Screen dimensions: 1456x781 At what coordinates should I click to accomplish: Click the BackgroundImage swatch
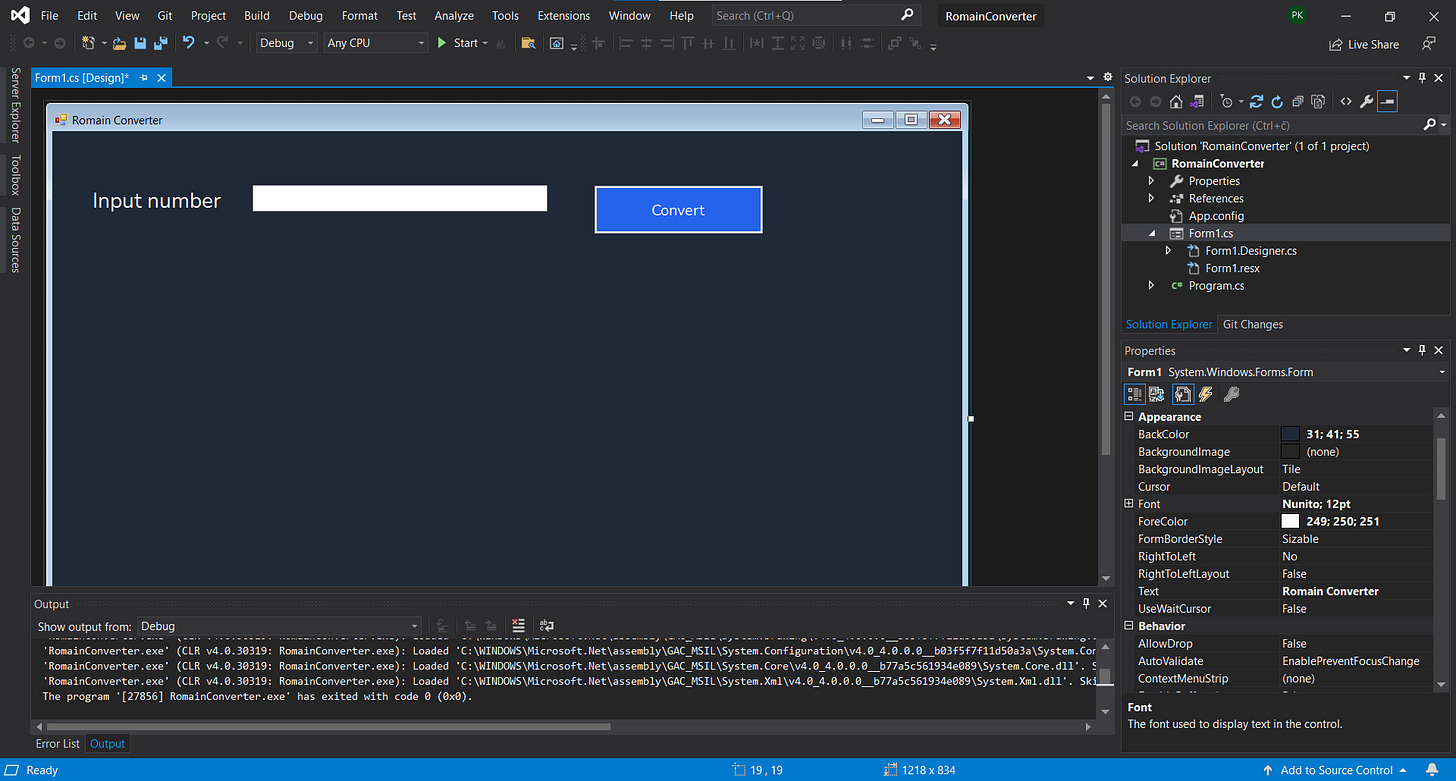pyautogui.click(x=1290, y=452)
